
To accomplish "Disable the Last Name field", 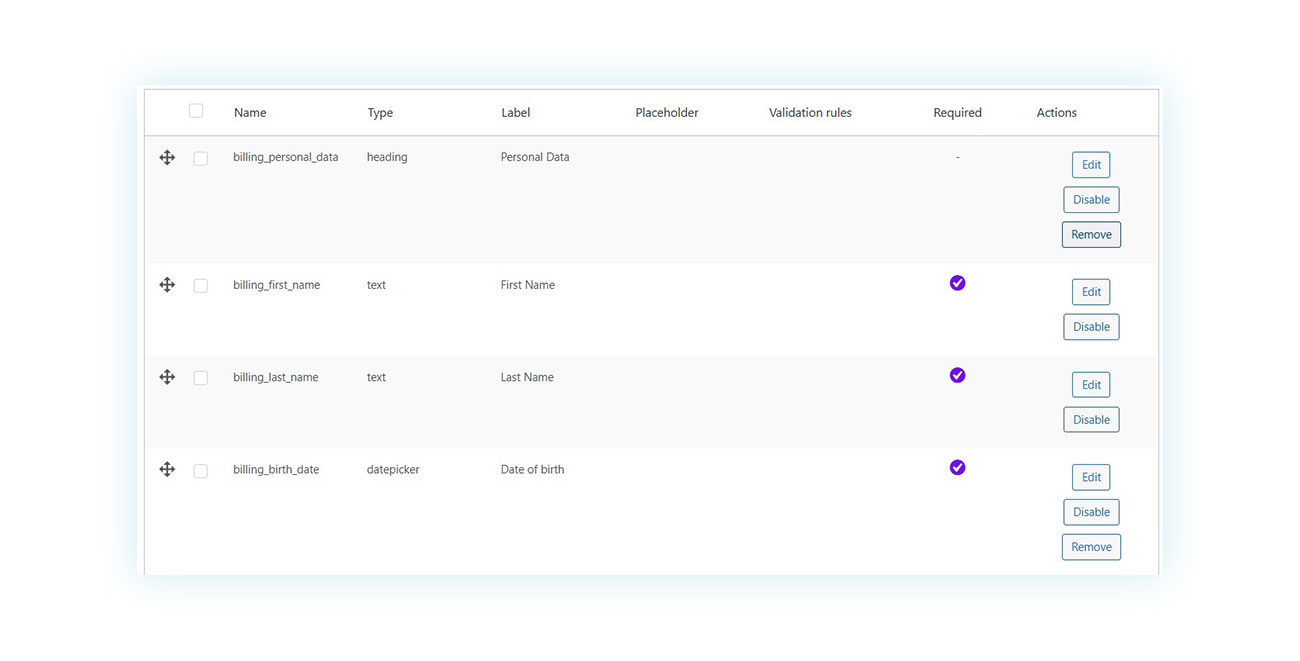I will tap(1091, 420).
